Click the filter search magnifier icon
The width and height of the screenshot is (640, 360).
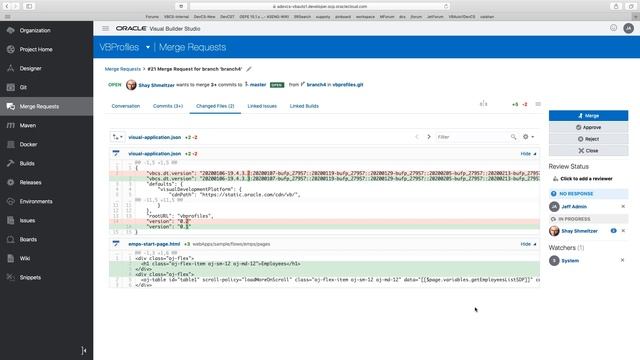pos(513,137)
